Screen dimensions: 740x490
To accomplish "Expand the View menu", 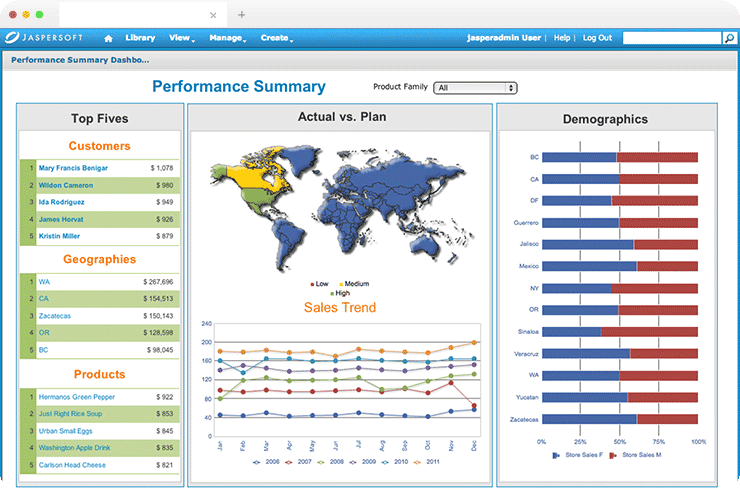I will coord(182,38).
